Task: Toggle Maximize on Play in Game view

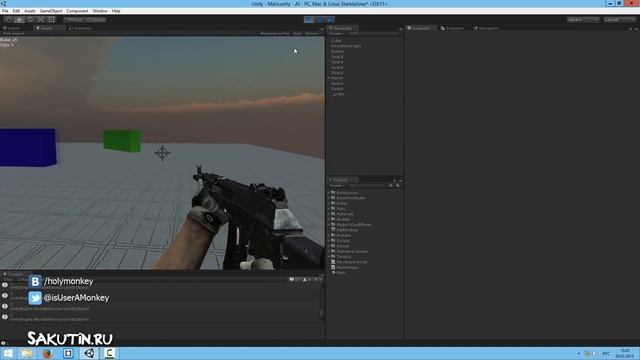Action: (275, 33)
